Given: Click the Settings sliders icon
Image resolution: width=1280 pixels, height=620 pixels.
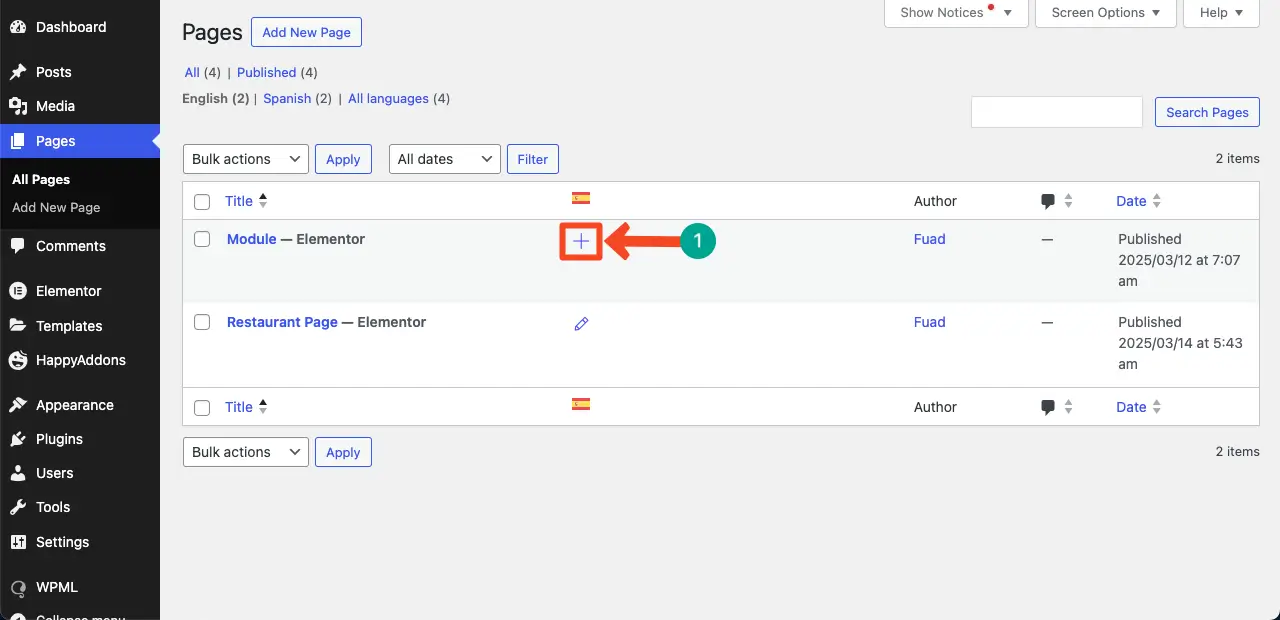Looking at the screenshot, I should click(18, 542).
